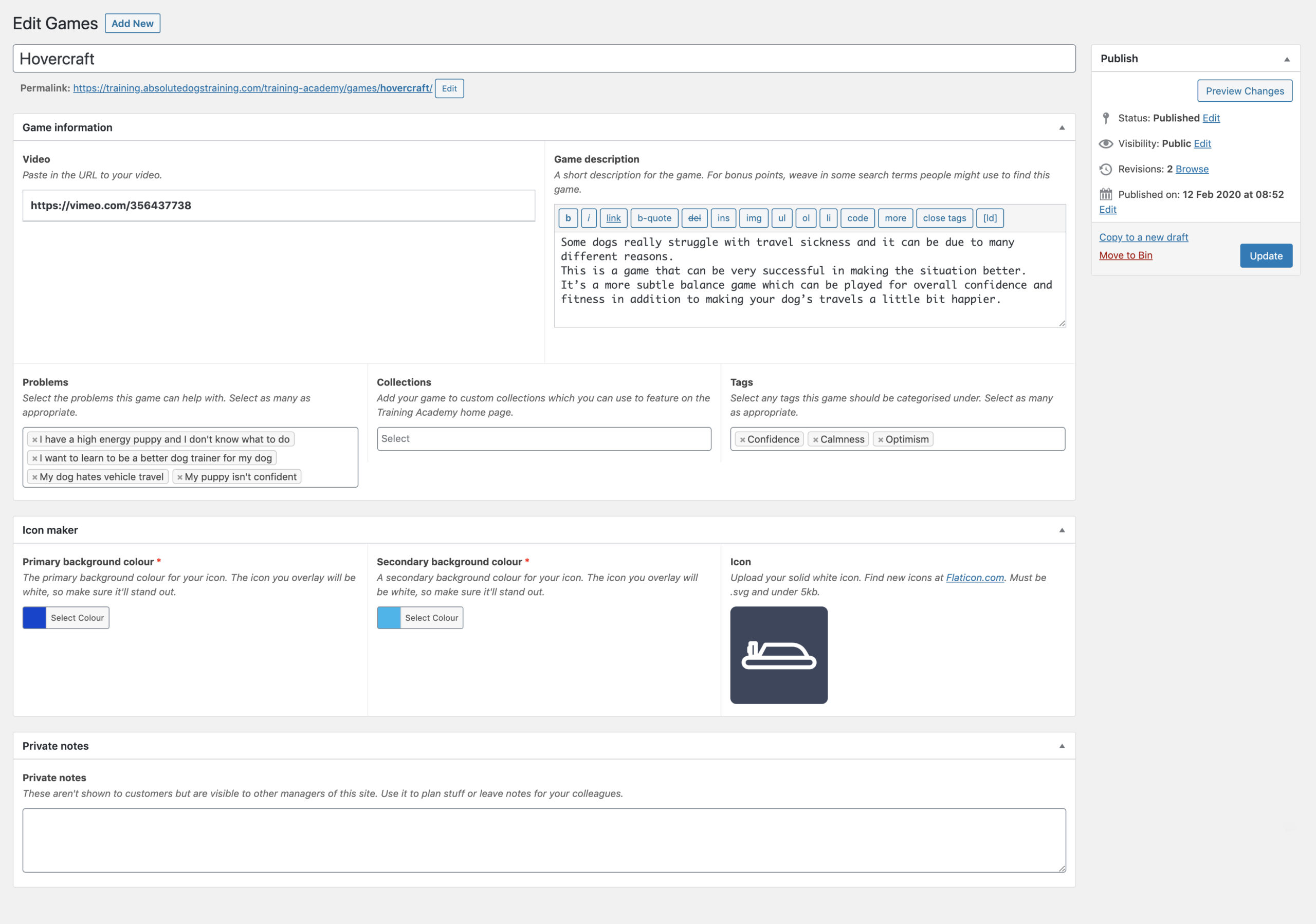Collapse the Private notes panel

click(1062, 746)
